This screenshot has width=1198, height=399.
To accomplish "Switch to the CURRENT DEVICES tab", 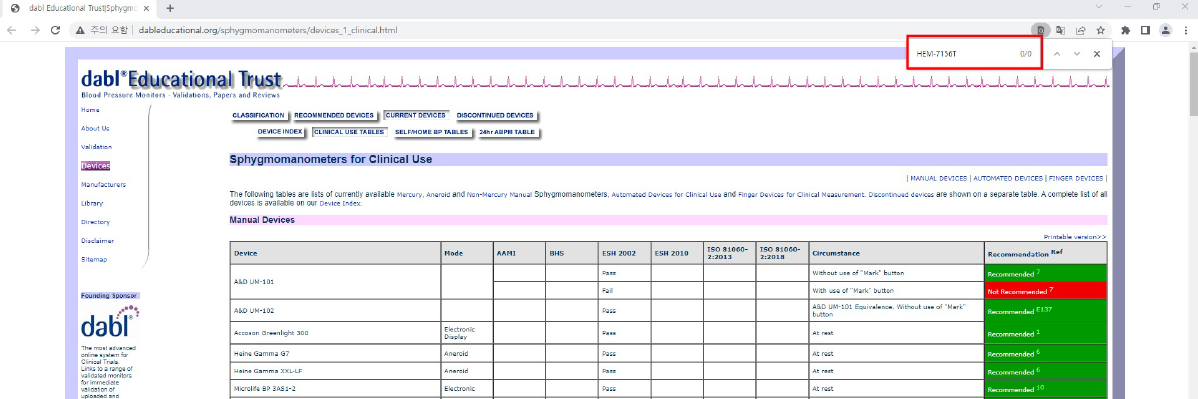I will click(x=415, y=115).
